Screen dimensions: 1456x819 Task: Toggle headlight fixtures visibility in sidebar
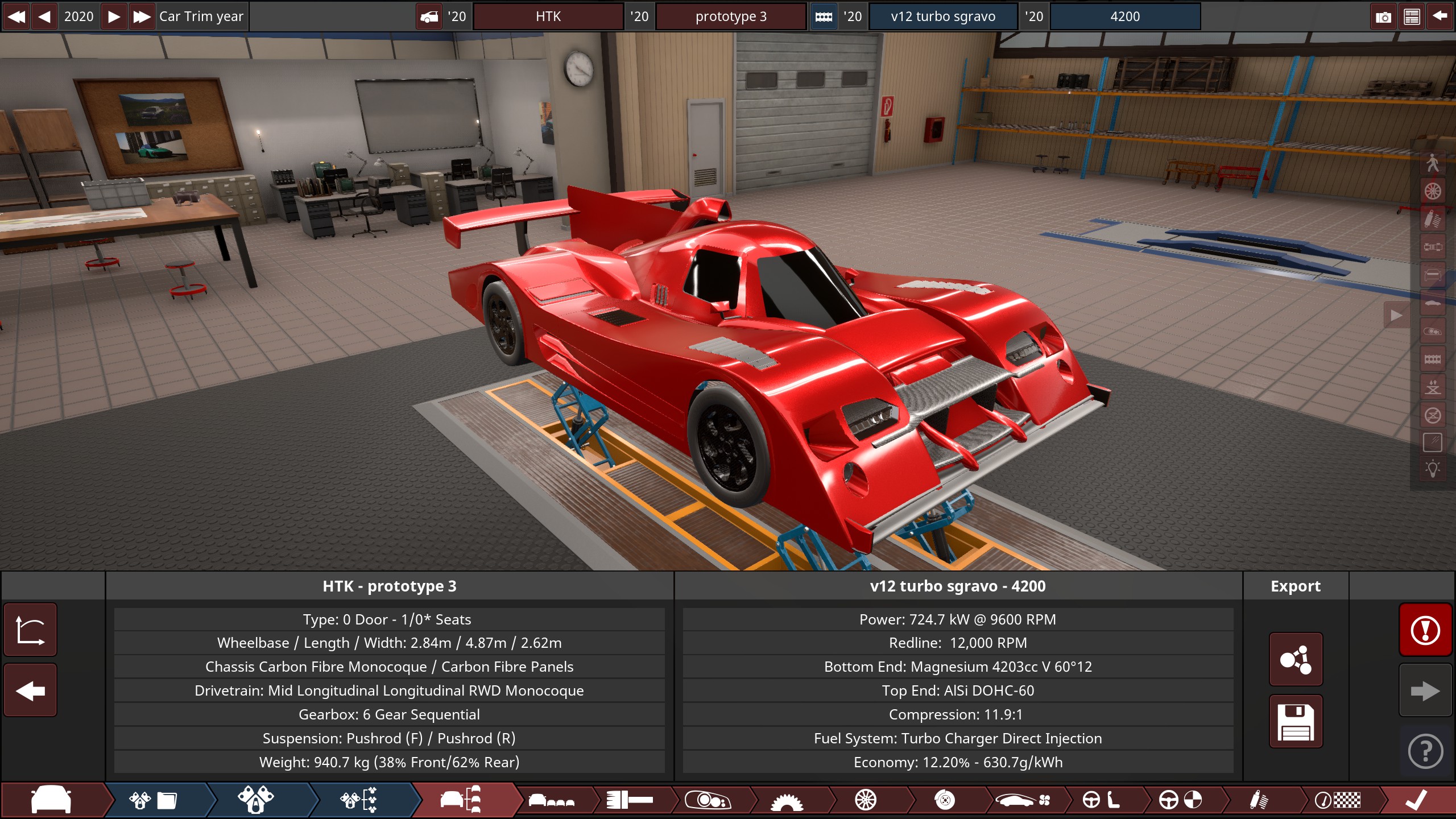(1433, 331)
